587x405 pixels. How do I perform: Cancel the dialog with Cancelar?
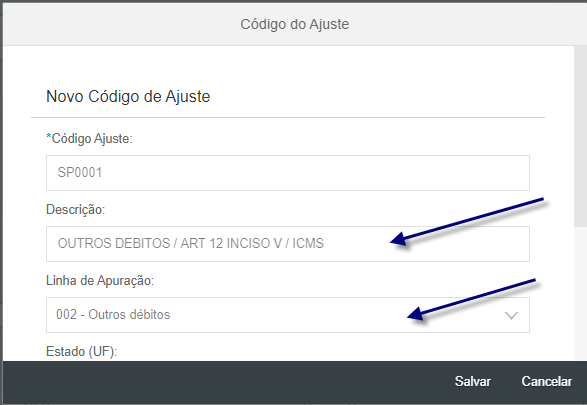[547, 381]
